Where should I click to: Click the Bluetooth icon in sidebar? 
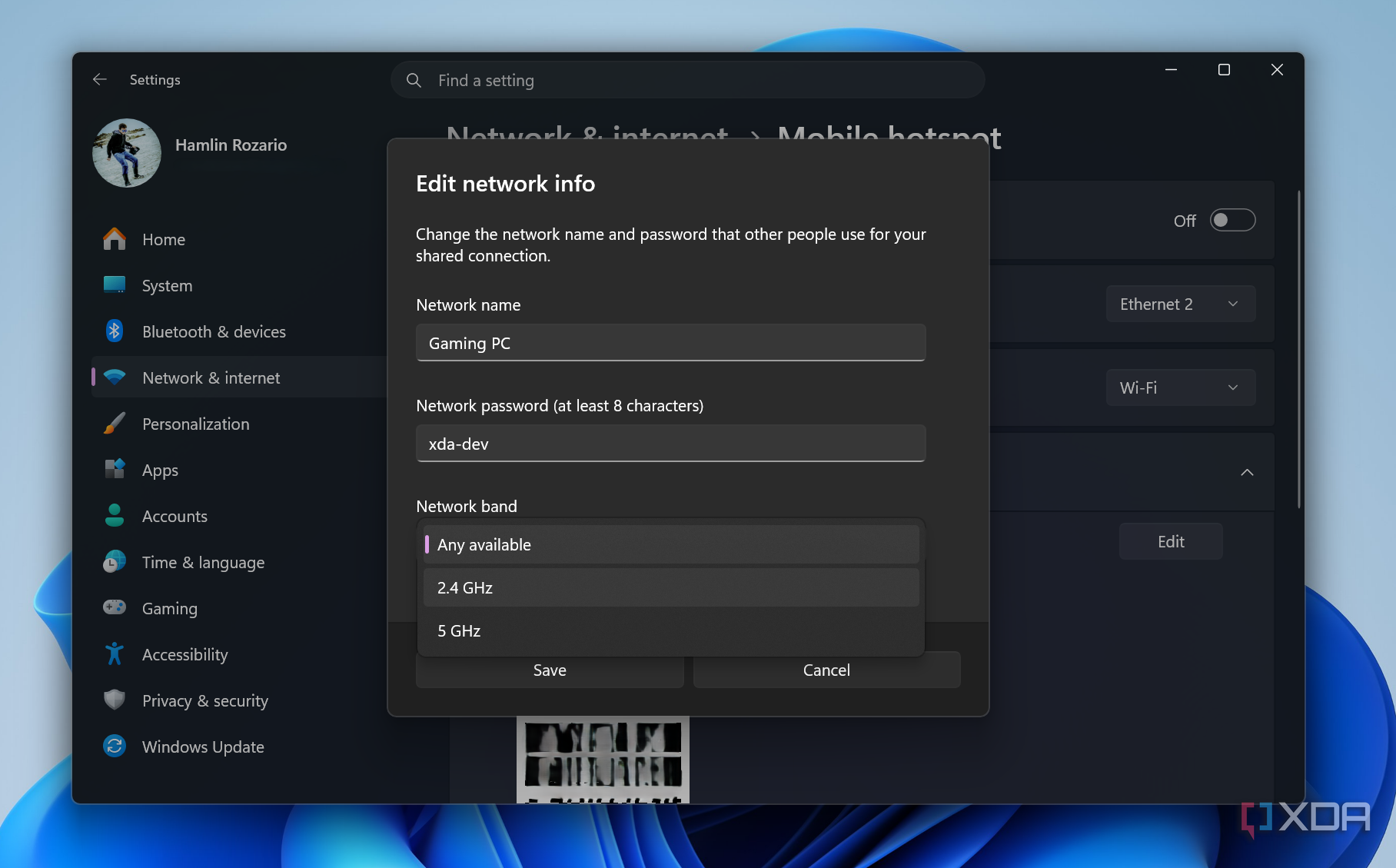click(115, 331)
